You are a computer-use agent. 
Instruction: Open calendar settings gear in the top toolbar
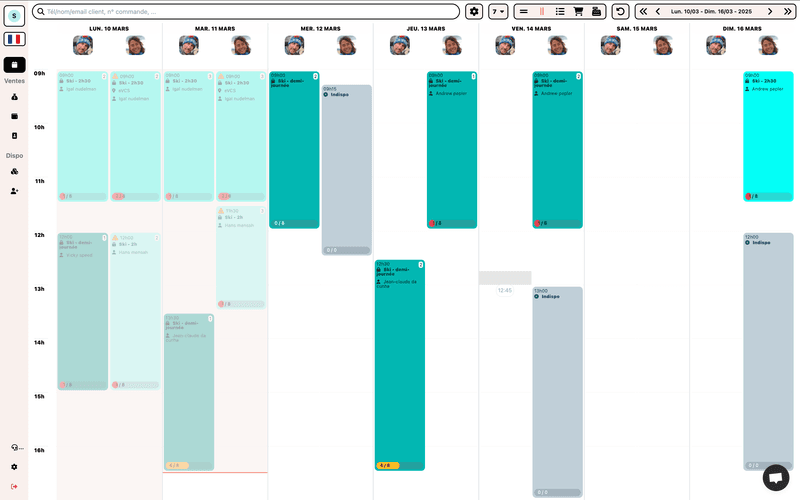[474, 11]
